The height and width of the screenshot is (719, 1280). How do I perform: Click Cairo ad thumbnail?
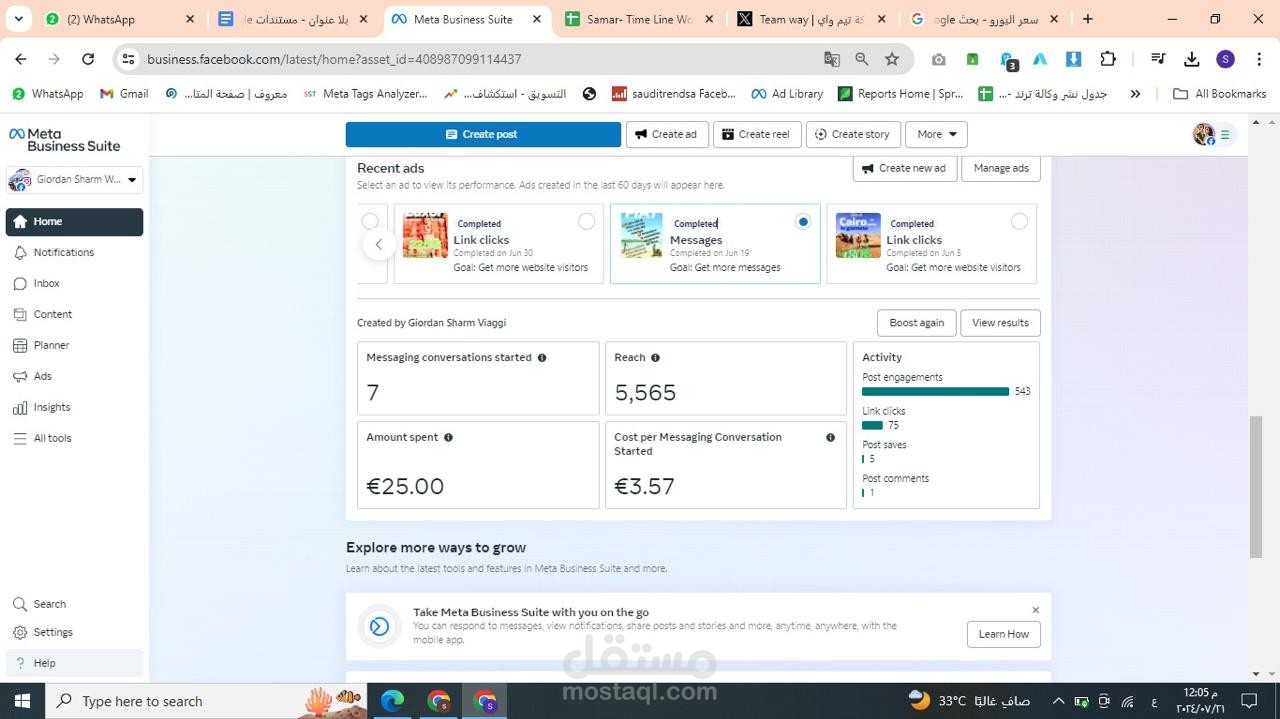[858, 236]
